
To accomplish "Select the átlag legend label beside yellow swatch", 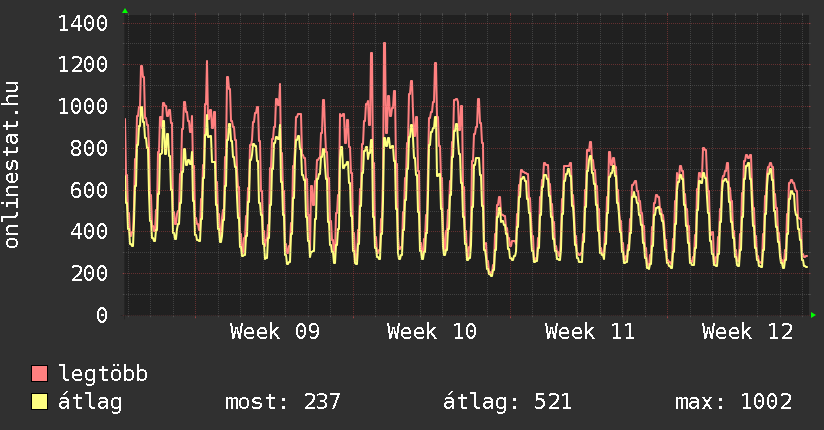I will (90, 402).
